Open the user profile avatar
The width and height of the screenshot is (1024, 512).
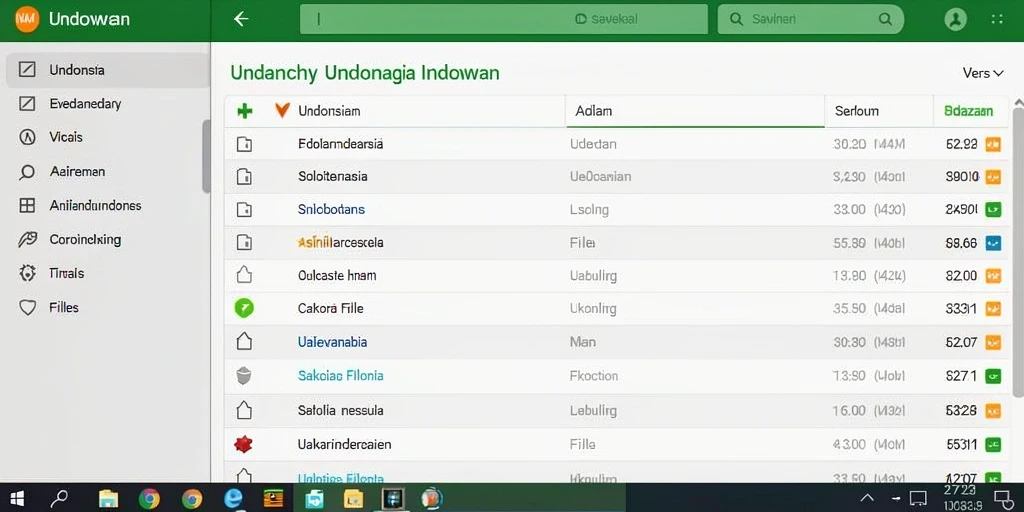tap(955, 19)
